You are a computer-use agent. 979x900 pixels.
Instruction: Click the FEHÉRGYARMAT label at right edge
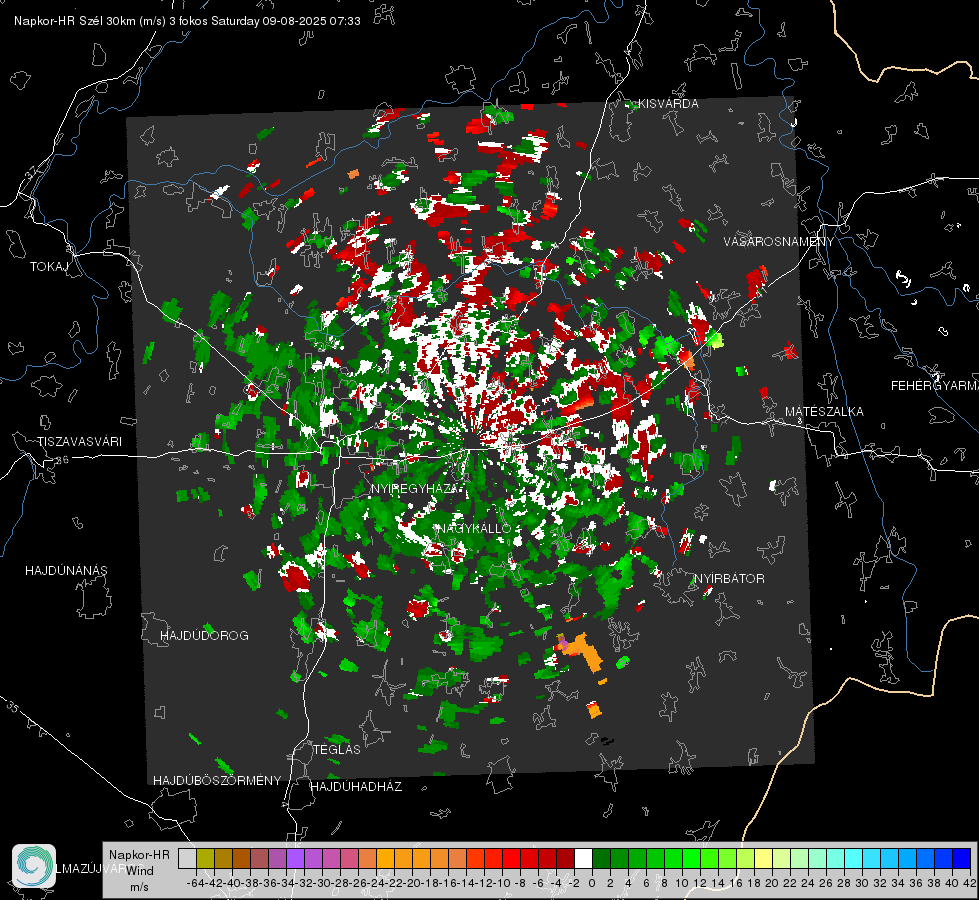(x=935, y=386)
